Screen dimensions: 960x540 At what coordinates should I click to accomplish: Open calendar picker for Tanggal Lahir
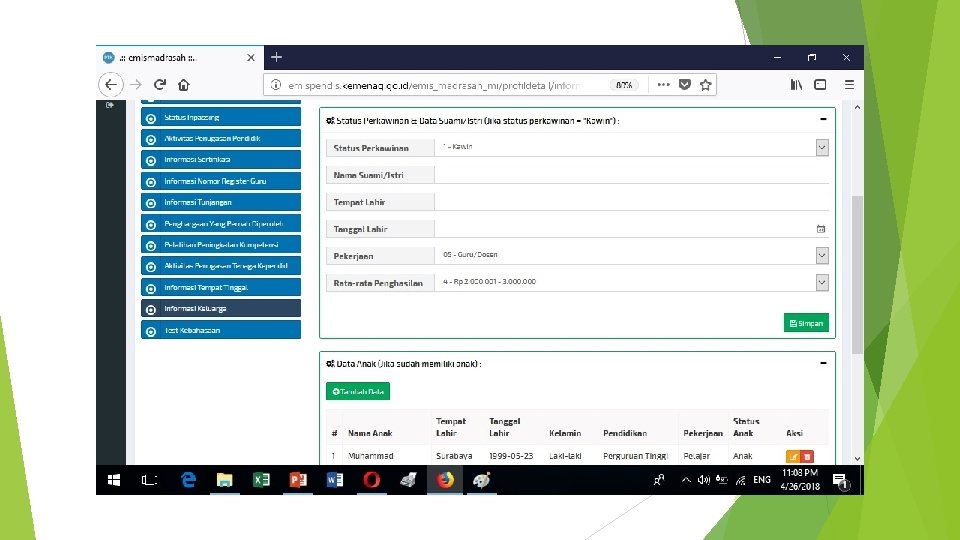click(x=821, y=229)
